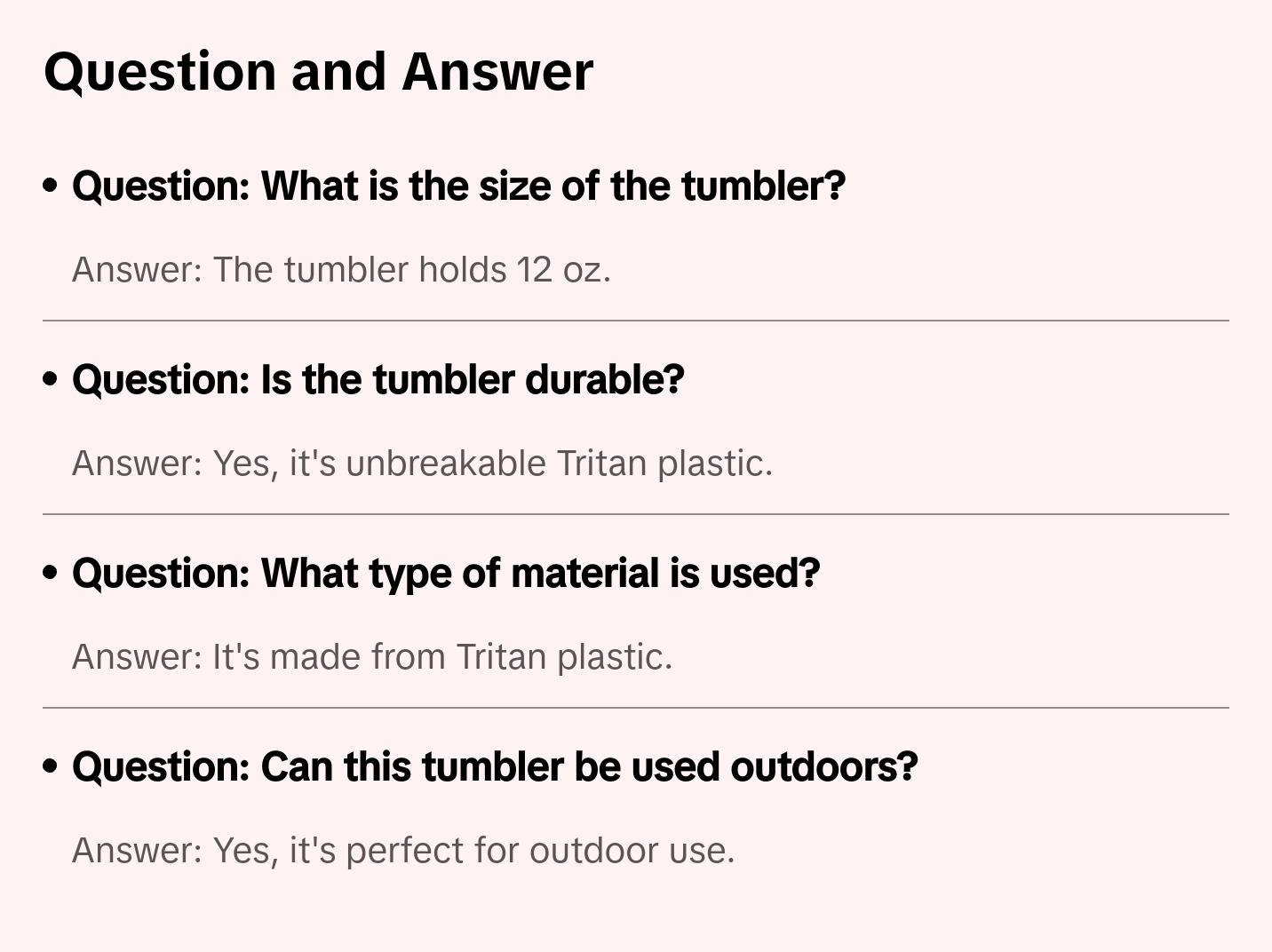Click the unbreakable Tritan plastic answer
The height and width of the screenshot is (952, 1272).
coord(422,463)
